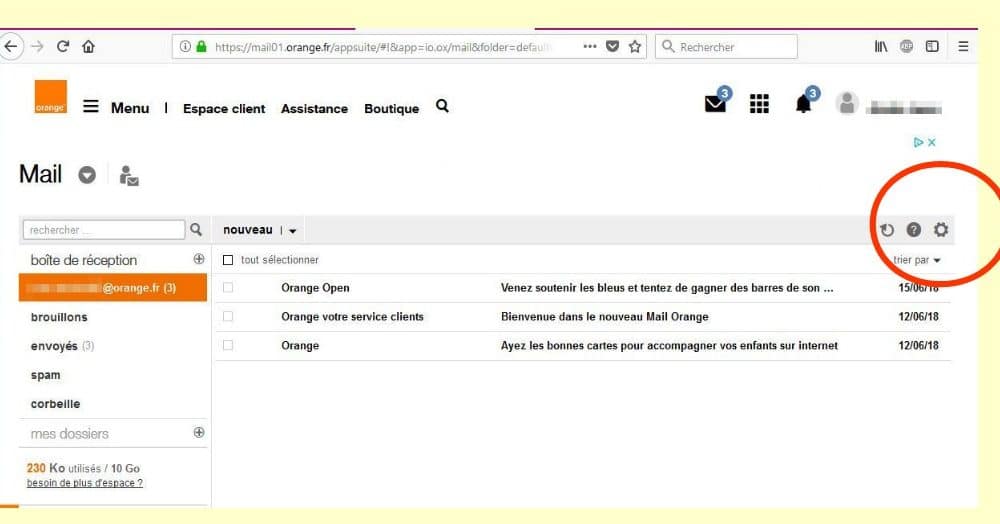
Task: Click besoin de plus d'espace link
Action: pyautogui.click(x=85, y=483)
